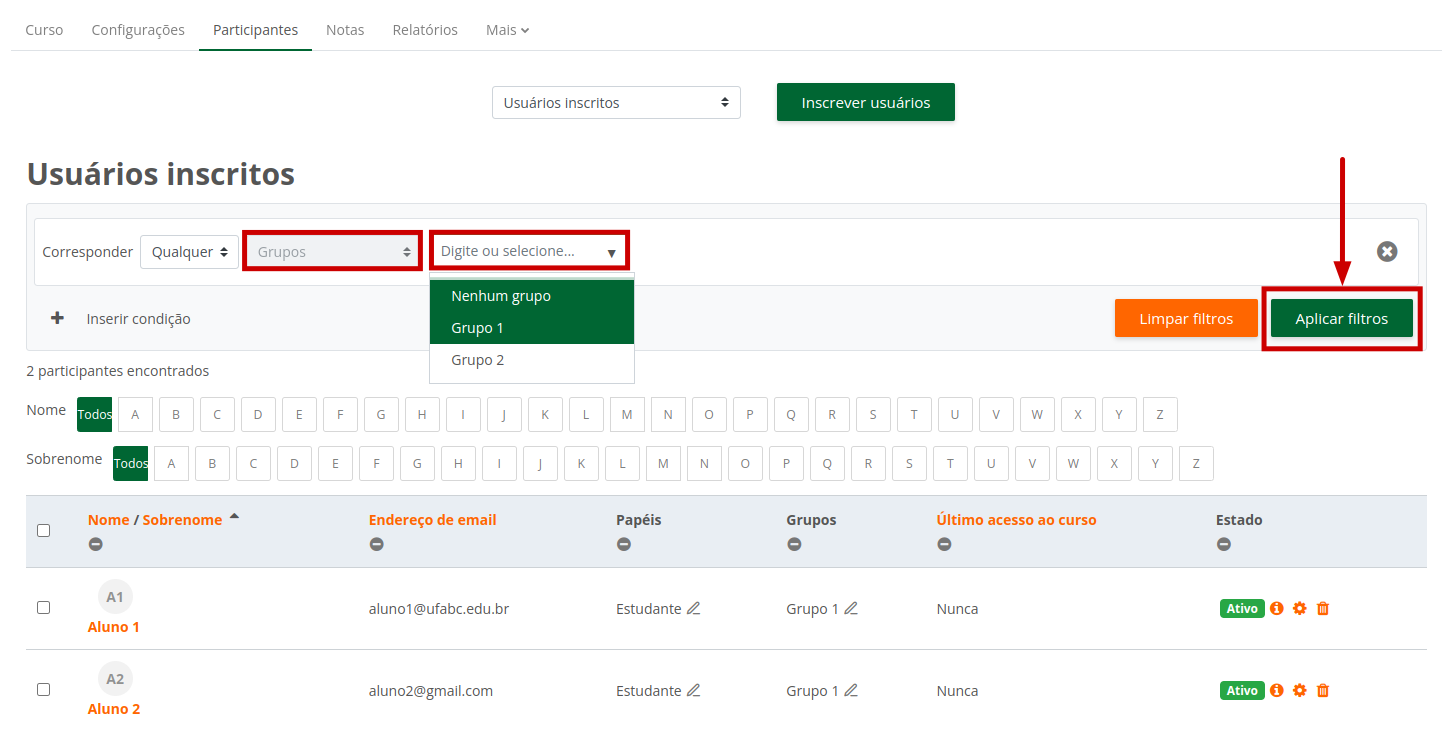The height and width of the screenshot is (735, 1452).
Task: Click the Limpar filtros button
Action: pos(1186,319)
